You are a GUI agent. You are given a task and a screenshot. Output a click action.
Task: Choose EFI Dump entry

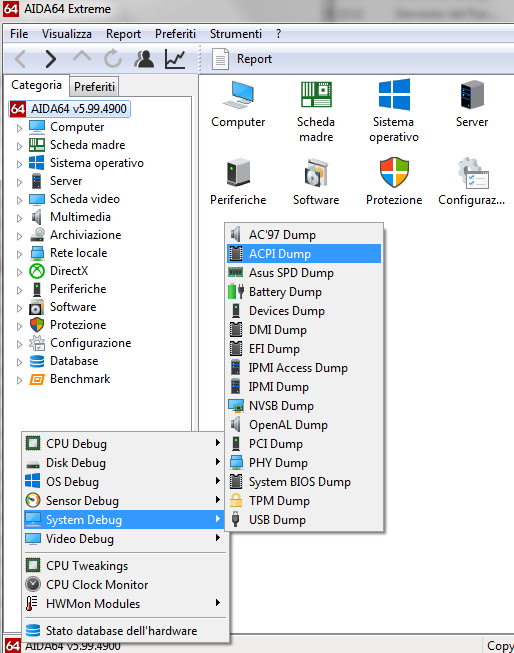point(304,349)
